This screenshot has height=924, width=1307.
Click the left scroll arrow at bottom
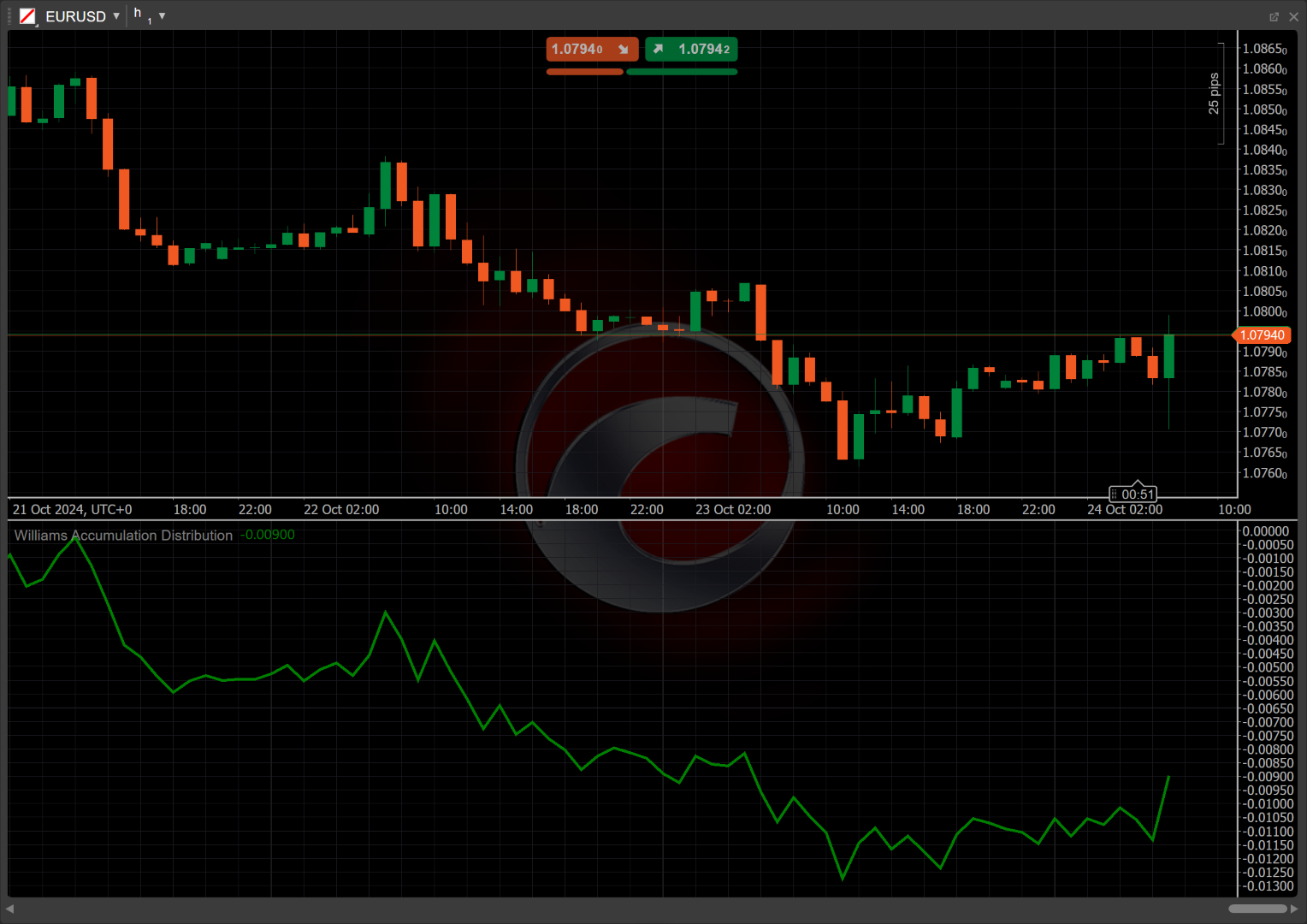pos(10,909)
